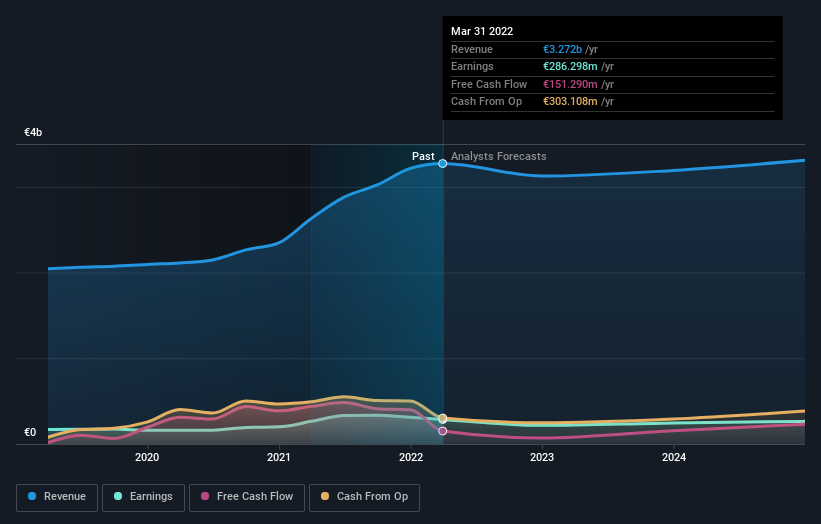Click the 'Cash From Op' row label in tooltip
The height and width of the screenshot is (524, 821).
click(486, 102)
